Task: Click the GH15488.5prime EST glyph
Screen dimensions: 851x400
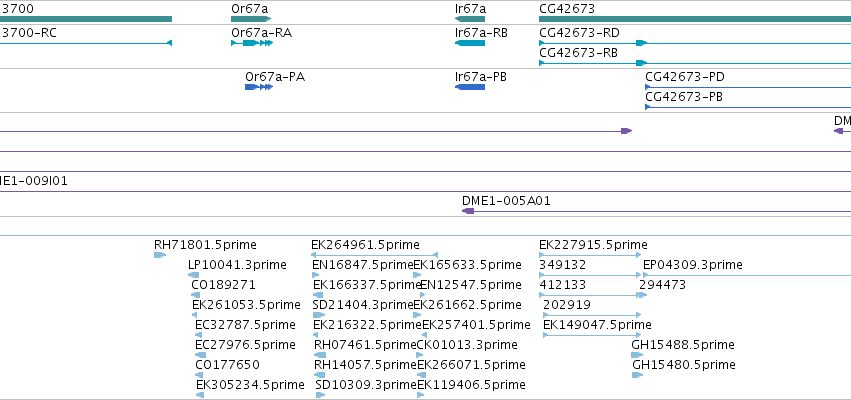Action: tap(637, 355)
